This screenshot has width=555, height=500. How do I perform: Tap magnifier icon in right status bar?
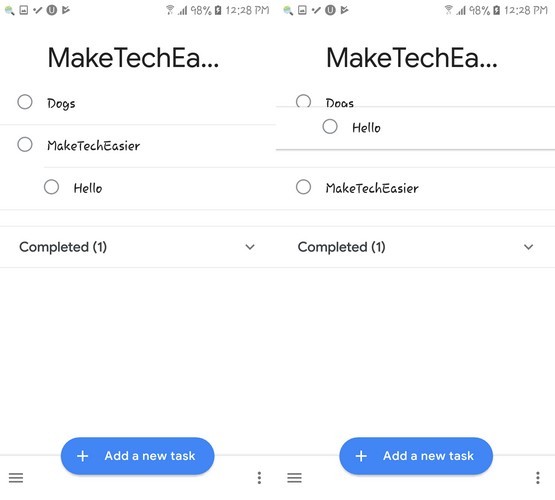pyautogui.click(x=288, y=10)
